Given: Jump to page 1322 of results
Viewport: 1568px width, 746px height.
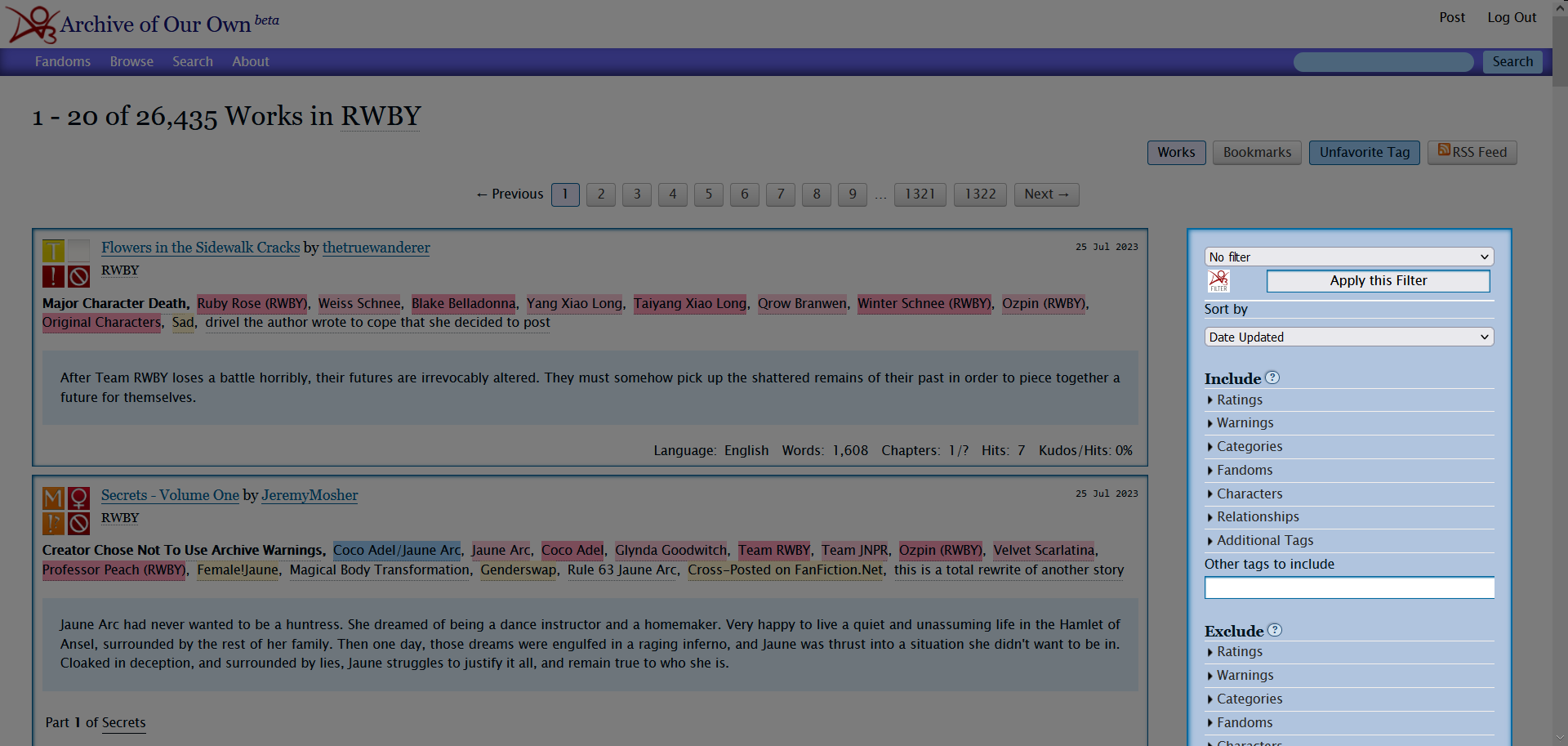Looking at the screenshot, I should [980, 194].
